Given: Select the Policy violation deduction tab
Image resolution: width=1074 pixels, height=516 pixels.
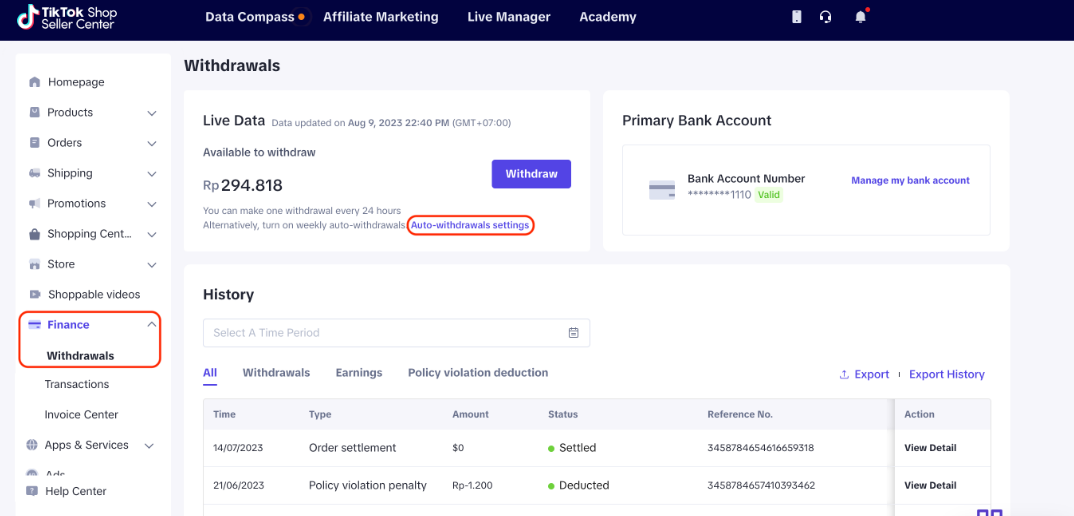Looking at the screenshot, I should (477, 373).
